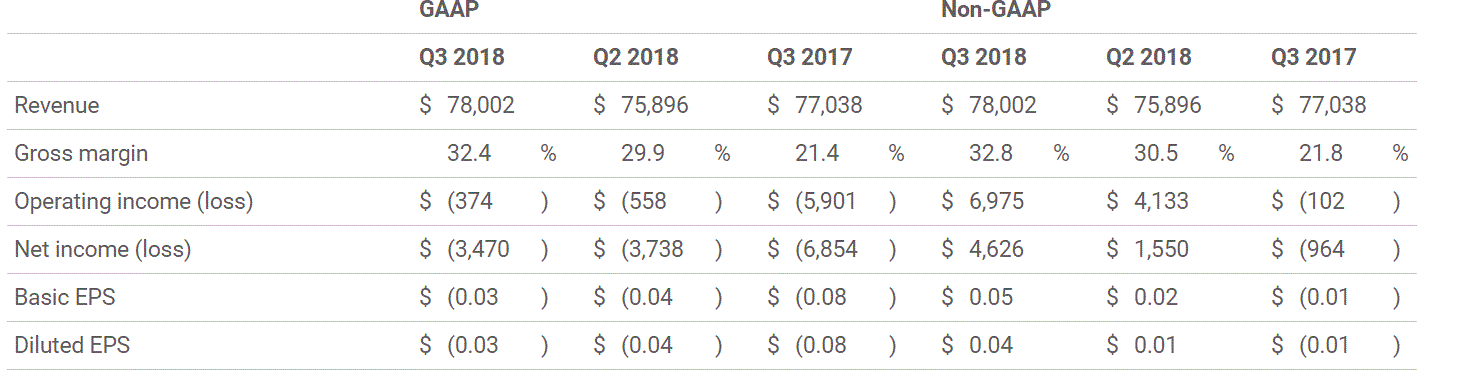Click the Non-GAAP gross margin value 21.8
Viewport: 1459px width, 387px height.
(x=1323, y=153)
